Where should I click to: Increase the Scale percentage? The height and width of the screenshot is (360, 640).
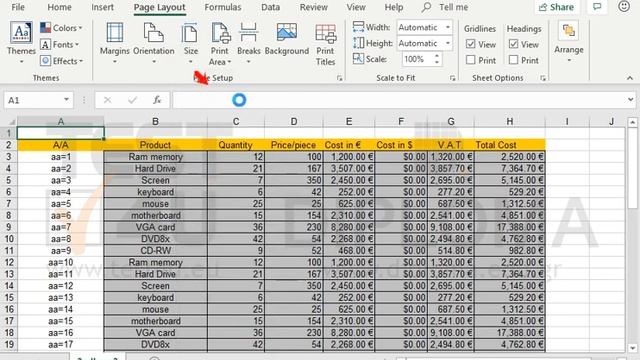tap(437, 56)
